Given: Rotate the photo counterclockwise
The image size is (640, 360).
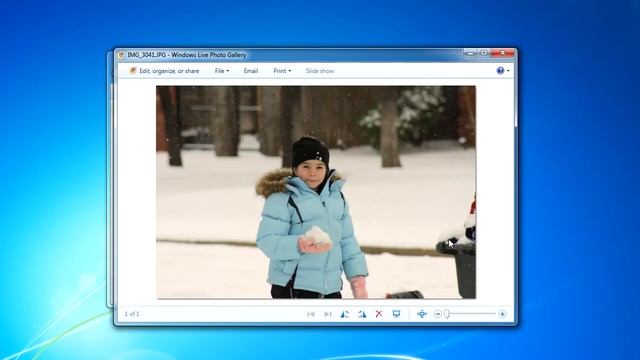Looking at the screenshot, I should click(345, 314).
